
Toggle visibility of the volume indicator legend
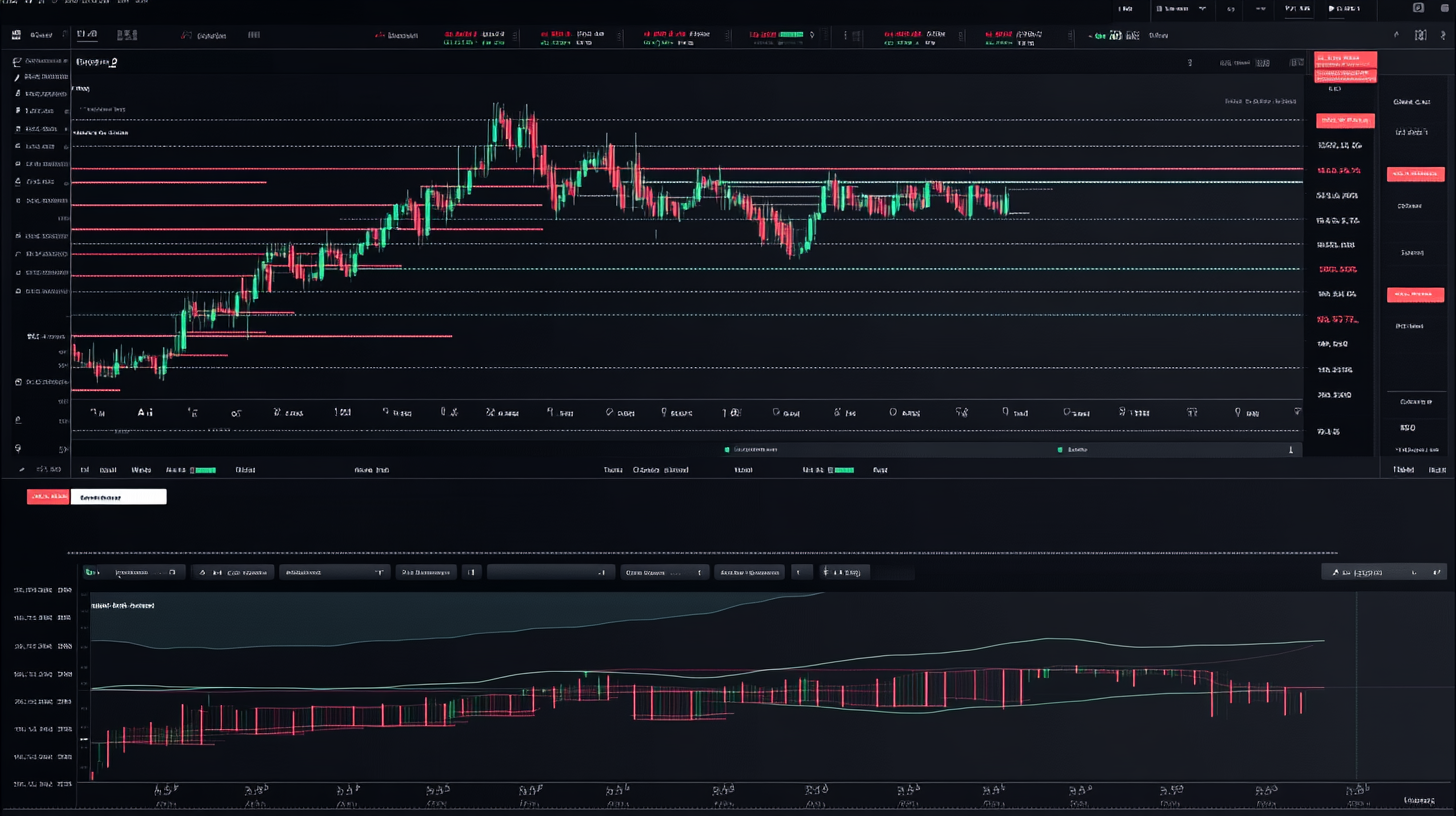728,449
